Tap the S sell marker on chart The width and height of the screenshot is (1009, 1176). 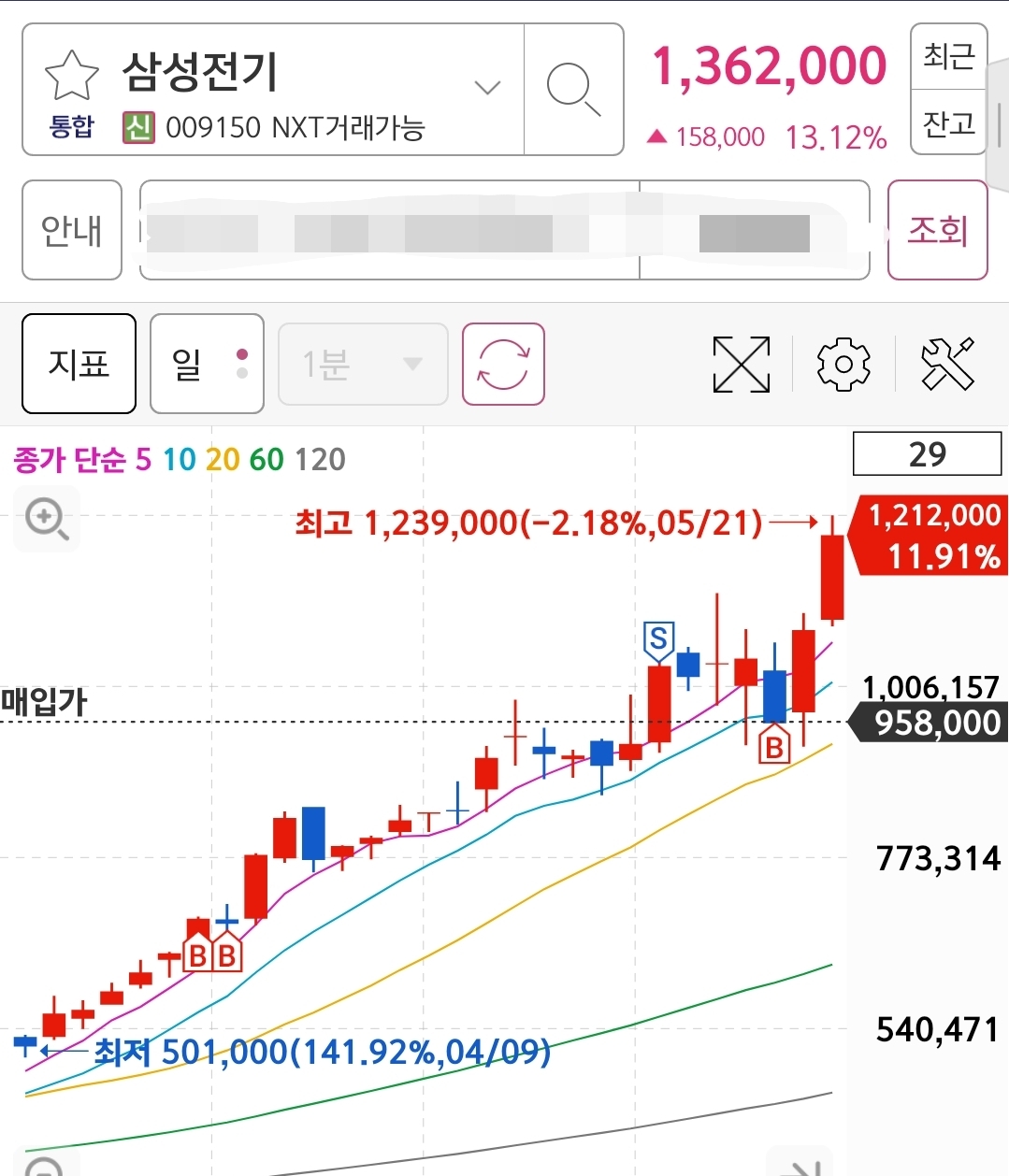(x=658, y=640)
